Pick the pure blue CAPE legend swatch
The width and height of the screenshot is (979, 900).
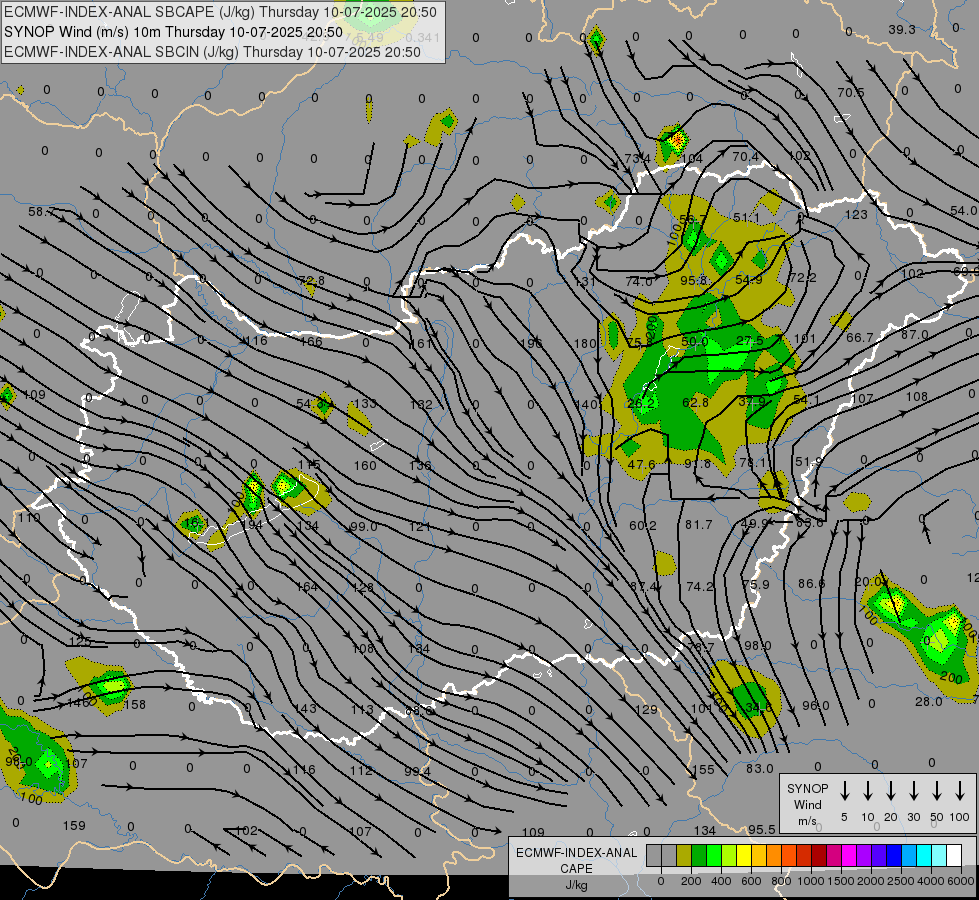(x=893, y=856)
